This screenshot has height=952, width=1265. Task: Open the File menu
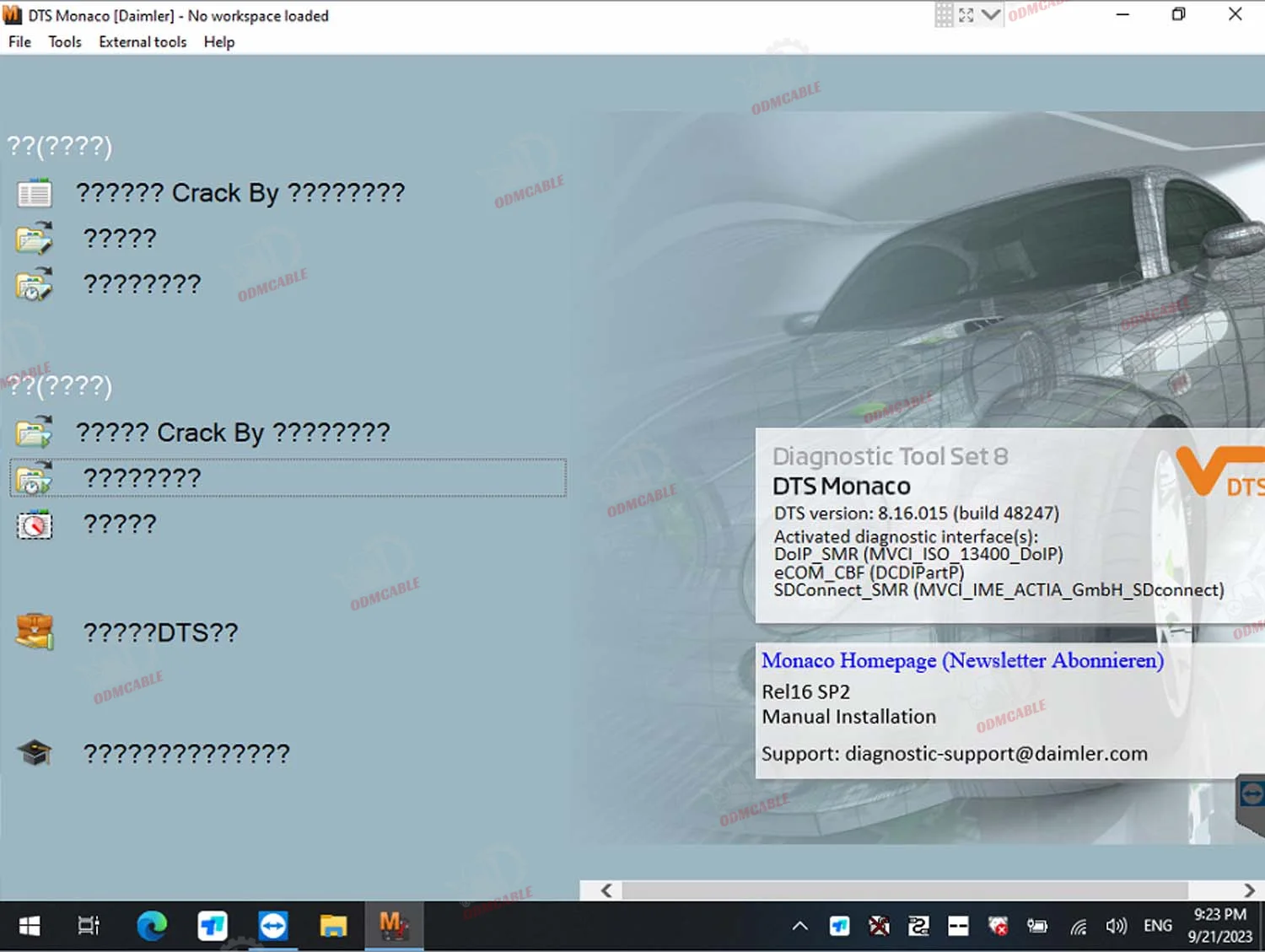click(19, 42)
